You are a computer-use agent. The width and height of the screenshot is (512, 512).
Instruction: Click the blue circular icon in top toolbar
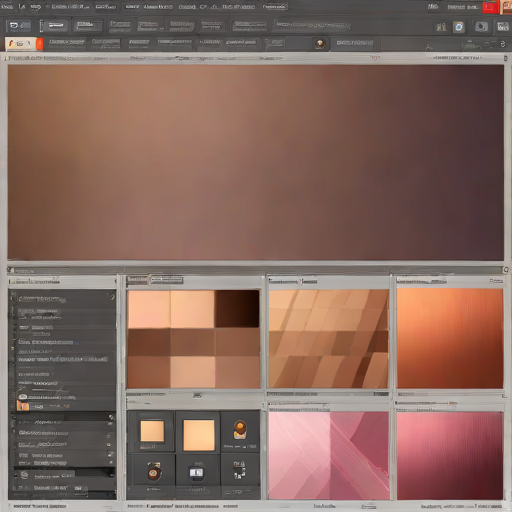click(459, 27)
